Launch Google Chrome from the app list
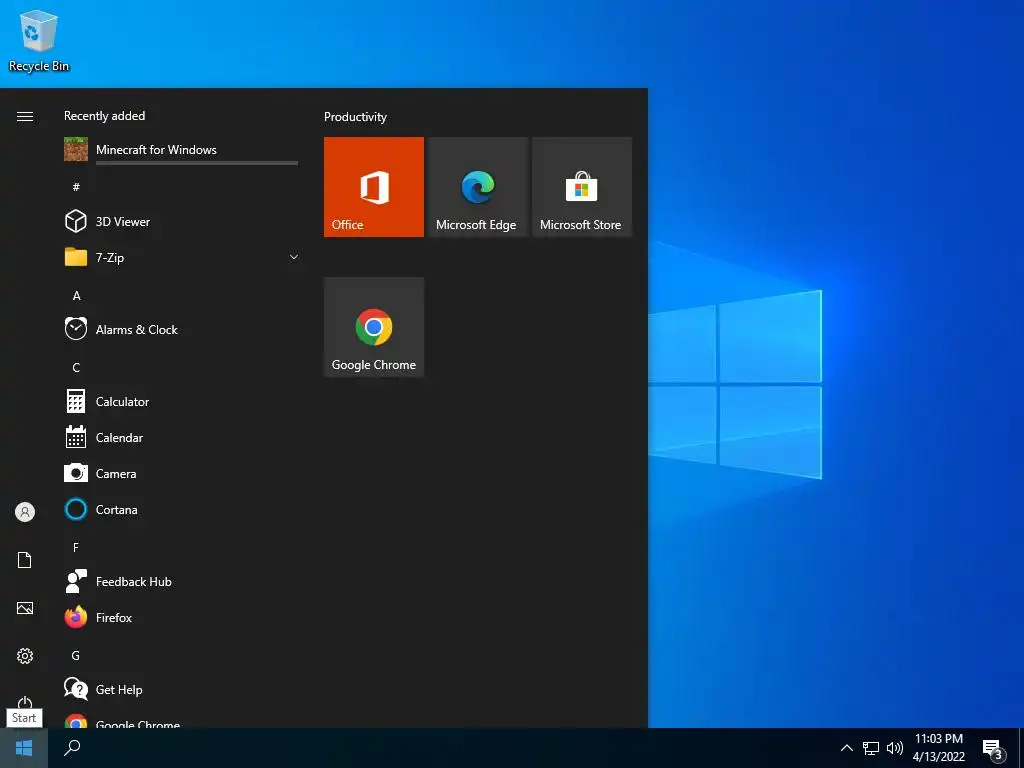Viewport: 1024px width, 768px height. click(181, 719)
